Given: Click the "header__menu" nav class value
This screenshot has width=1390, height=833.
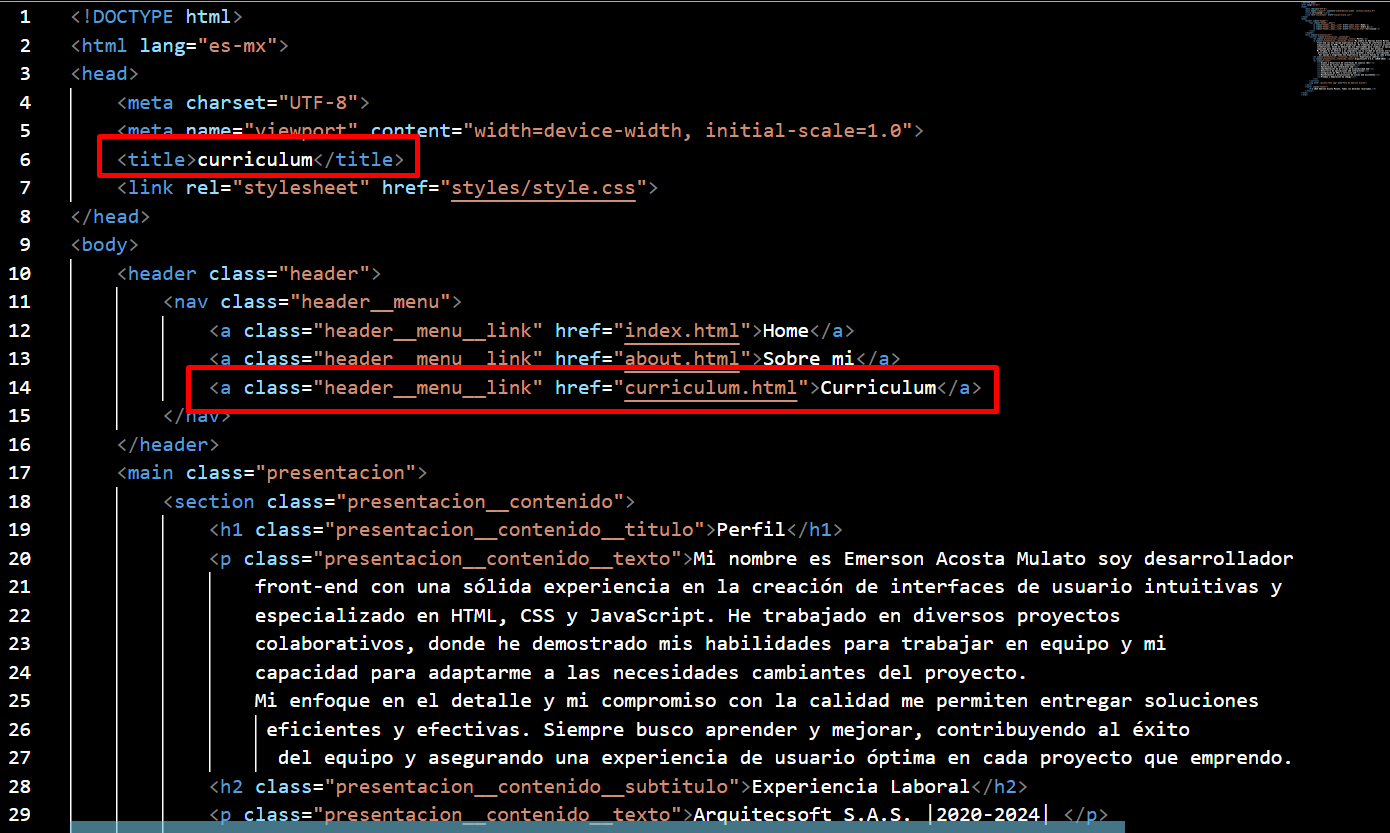Looking at the screenshot, I should click(370, 301).
